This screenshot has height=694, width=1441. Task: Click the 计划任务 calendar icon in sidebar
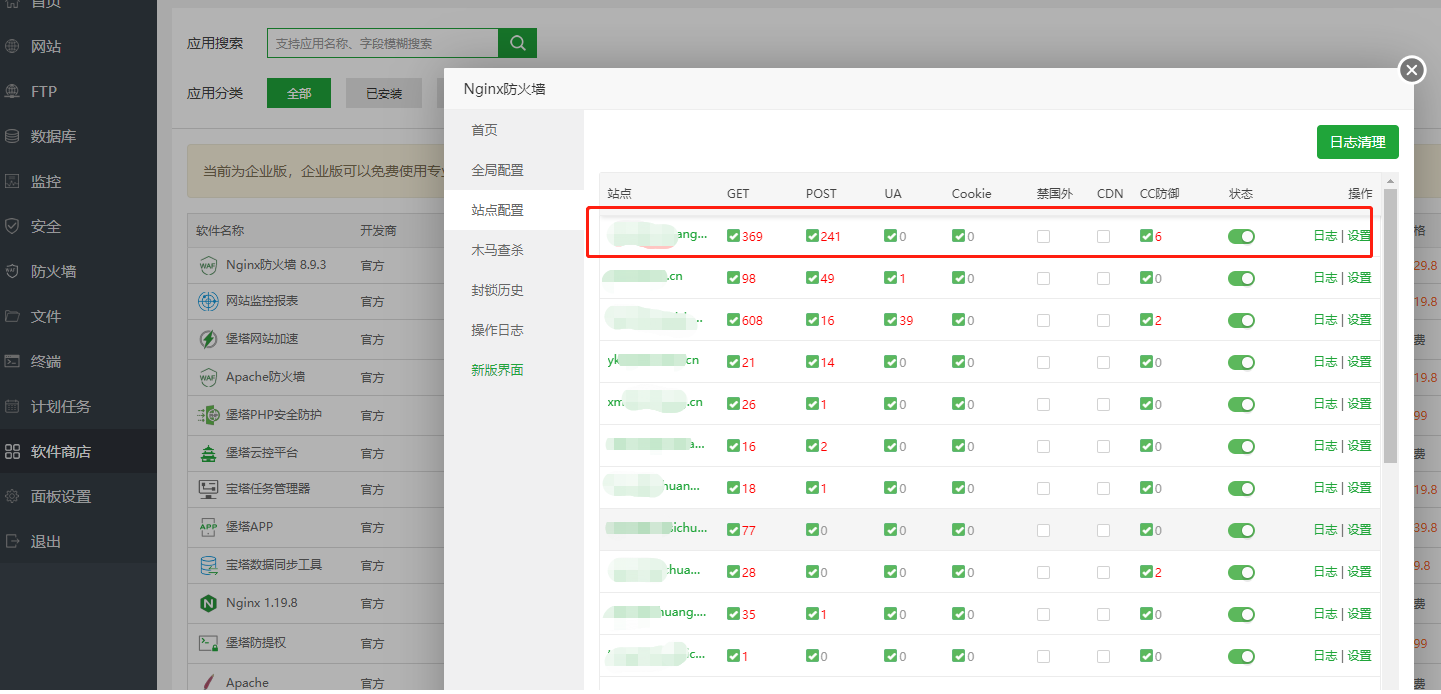(12, 406)
